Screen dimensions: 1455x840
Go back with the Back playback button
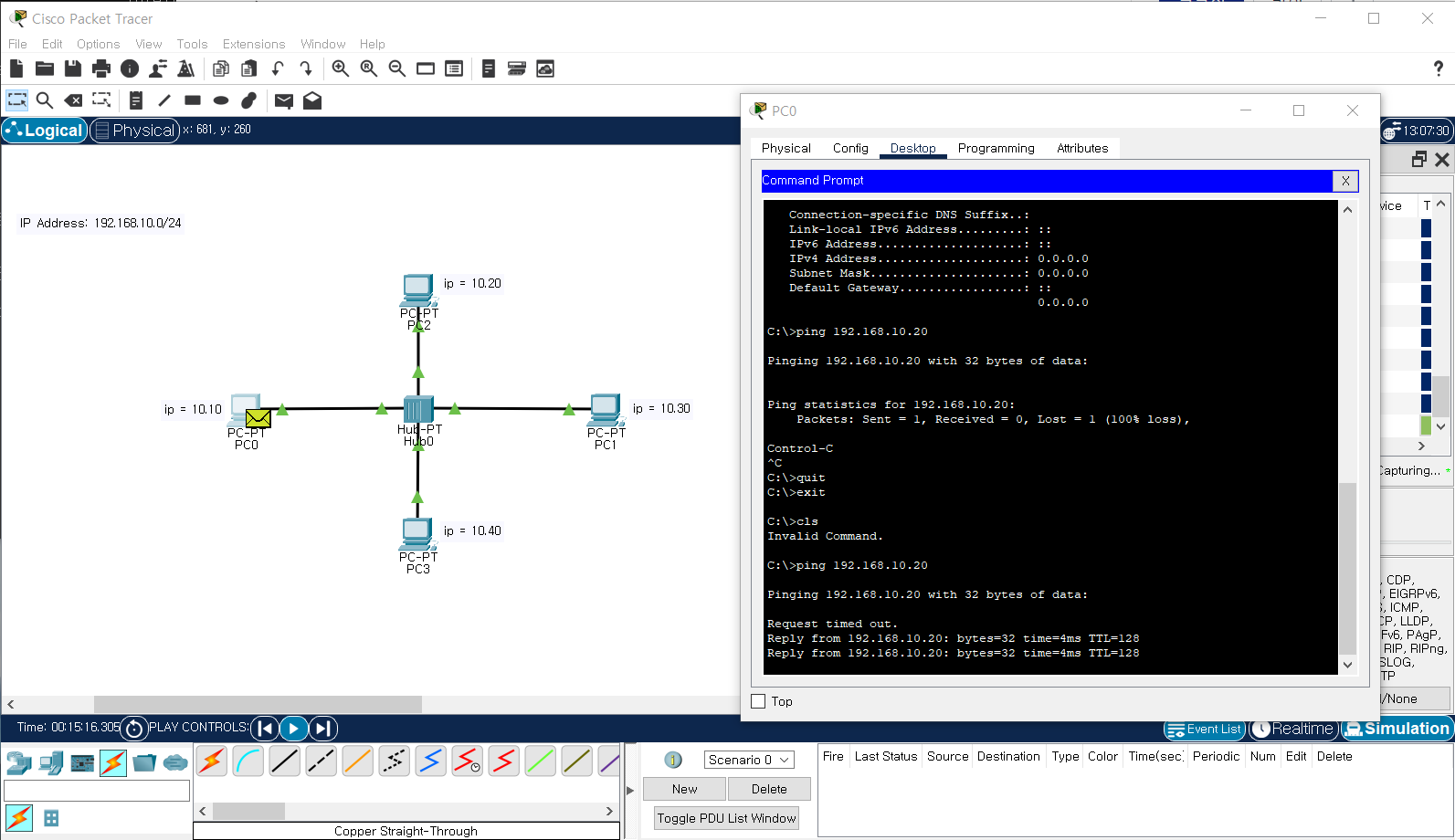click(x=265, y=728)
